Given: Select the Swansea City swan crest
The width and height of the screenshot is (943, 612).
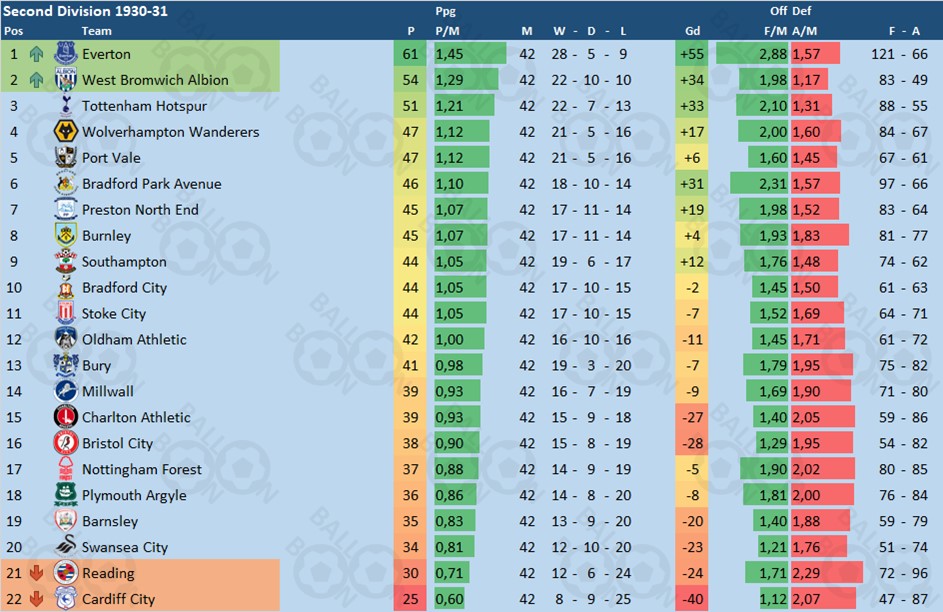Looking at the screenshot, I should coord(66,546).
